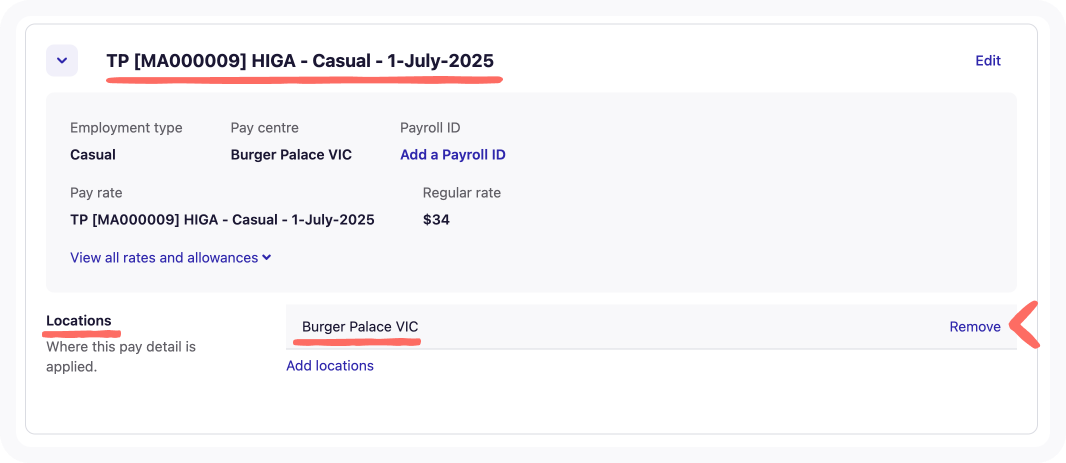Select the $34 regular rate value
Viewport: 1066px width, 463px height.
tap(436, 219)
